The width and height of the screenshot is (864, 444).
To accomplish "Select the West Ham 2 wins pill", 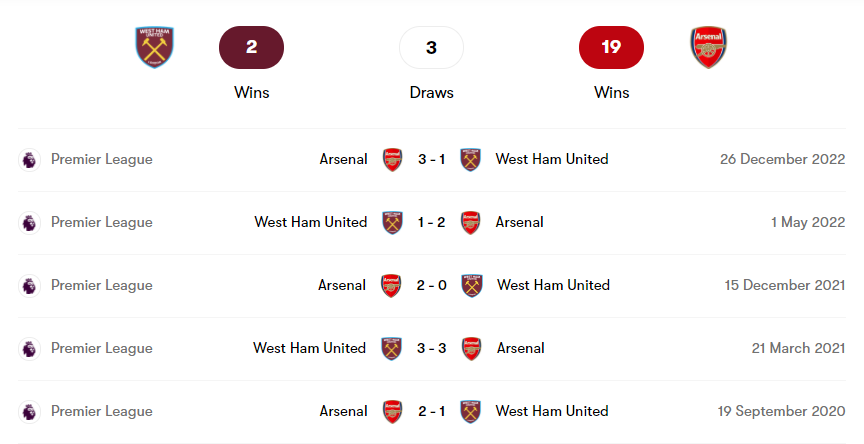I will coord(251,47).
